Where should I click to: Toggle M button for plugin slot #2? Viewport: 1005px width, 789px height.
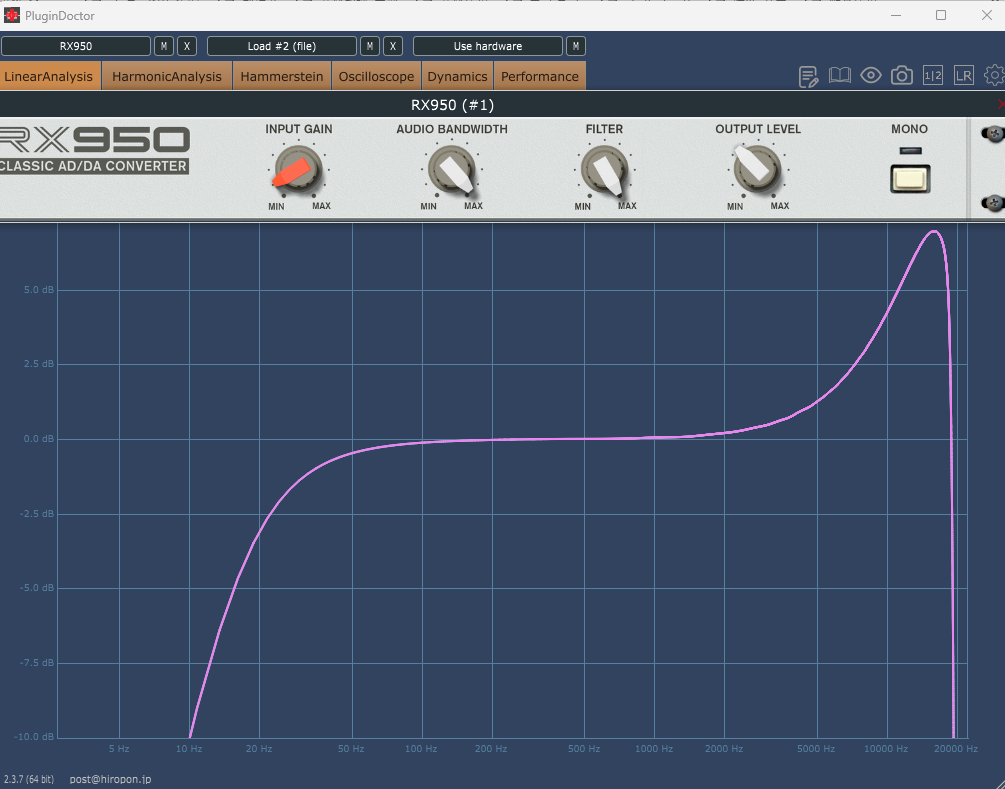coord(370,46)
